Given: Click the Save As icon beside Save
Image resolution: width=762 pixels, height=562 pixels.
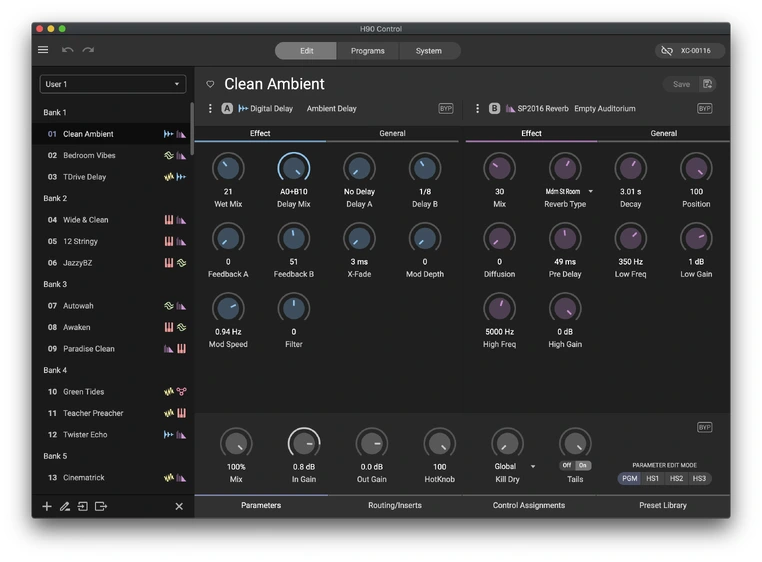Looking at the screenshot, I should click(x=708, y=84).
